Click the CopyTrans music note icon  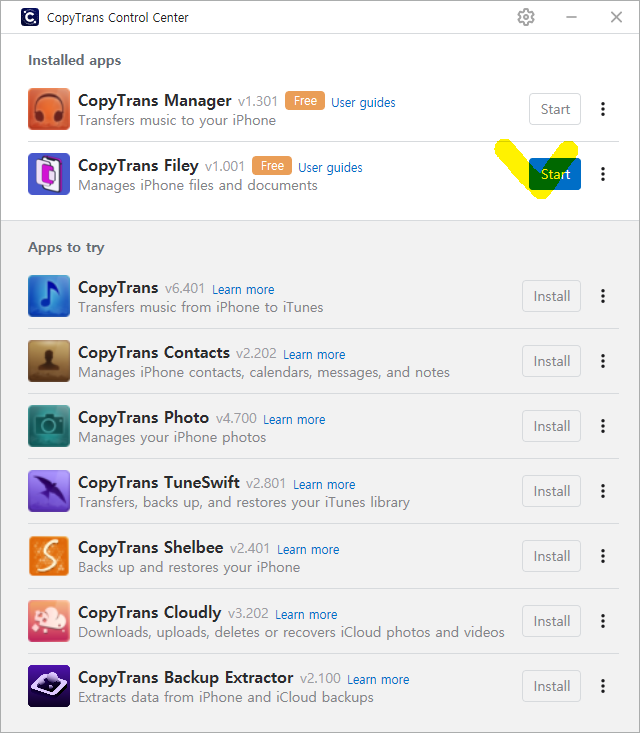49,296
